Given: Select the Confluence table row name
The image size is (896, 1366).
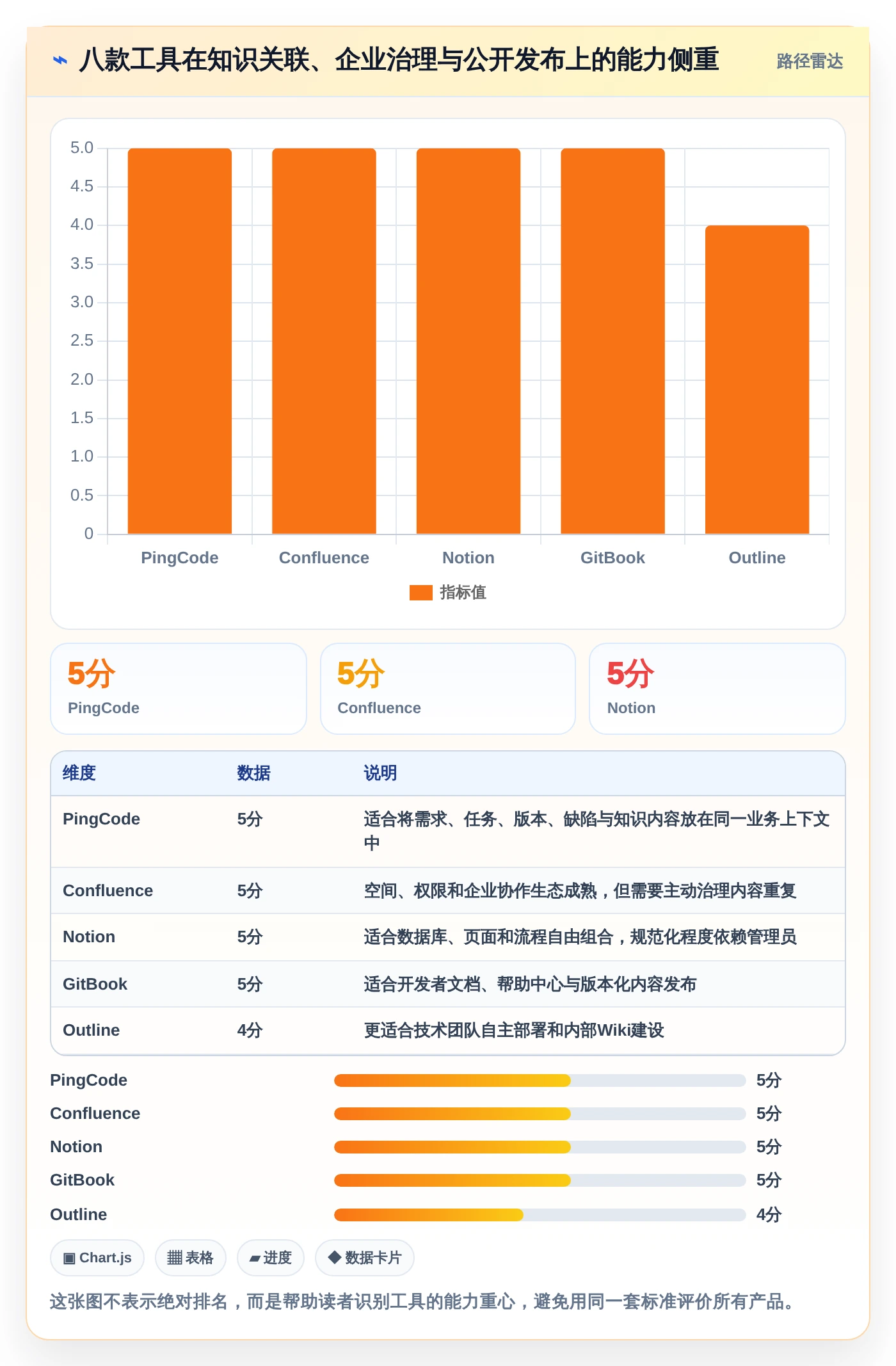Looking at the screenshot, I should pos(108,891).
